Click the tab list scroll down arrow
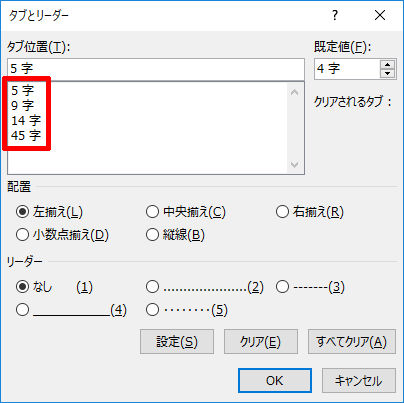404x403 pixels. pos(294,164)
